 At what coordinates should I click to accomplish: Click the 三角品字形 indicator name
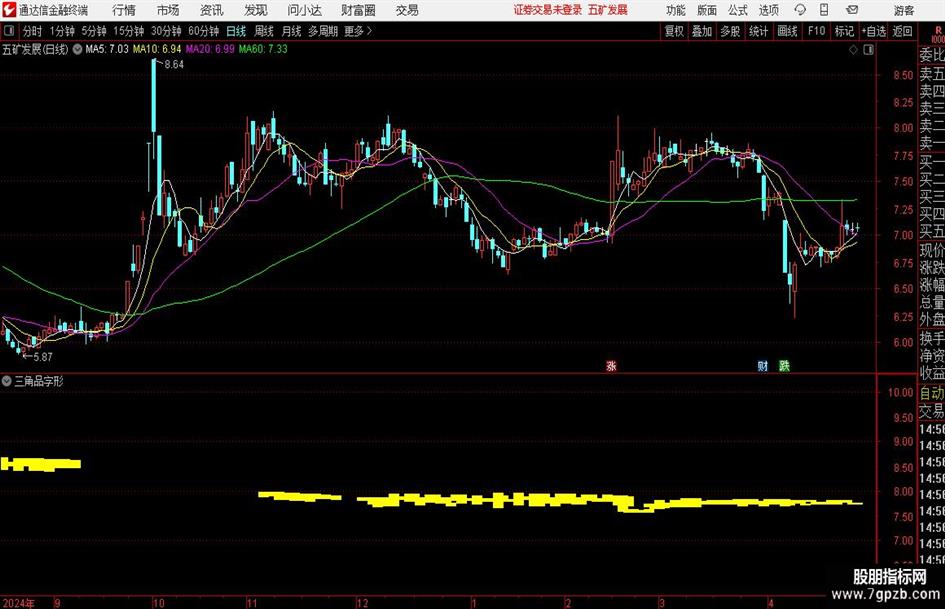pos(39,381)
